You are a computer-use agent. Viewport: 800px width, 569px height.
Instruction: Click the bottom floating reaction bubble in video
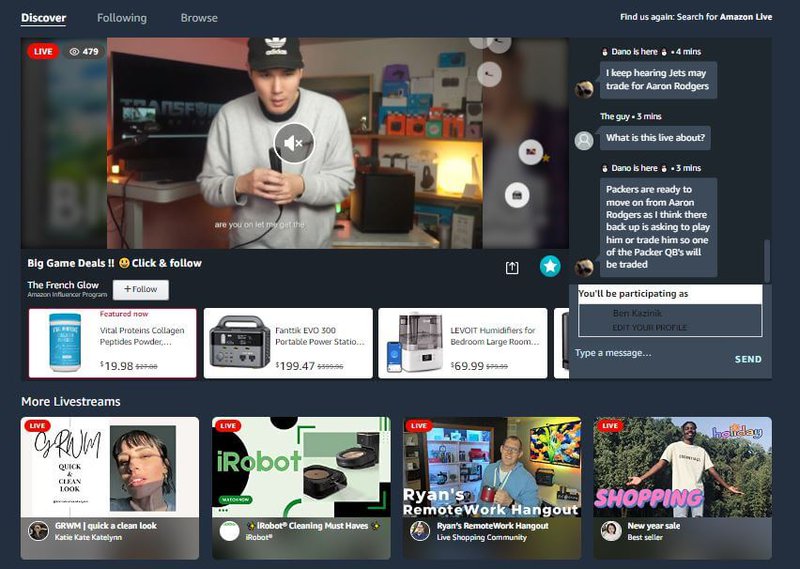(x=517, y=195)
